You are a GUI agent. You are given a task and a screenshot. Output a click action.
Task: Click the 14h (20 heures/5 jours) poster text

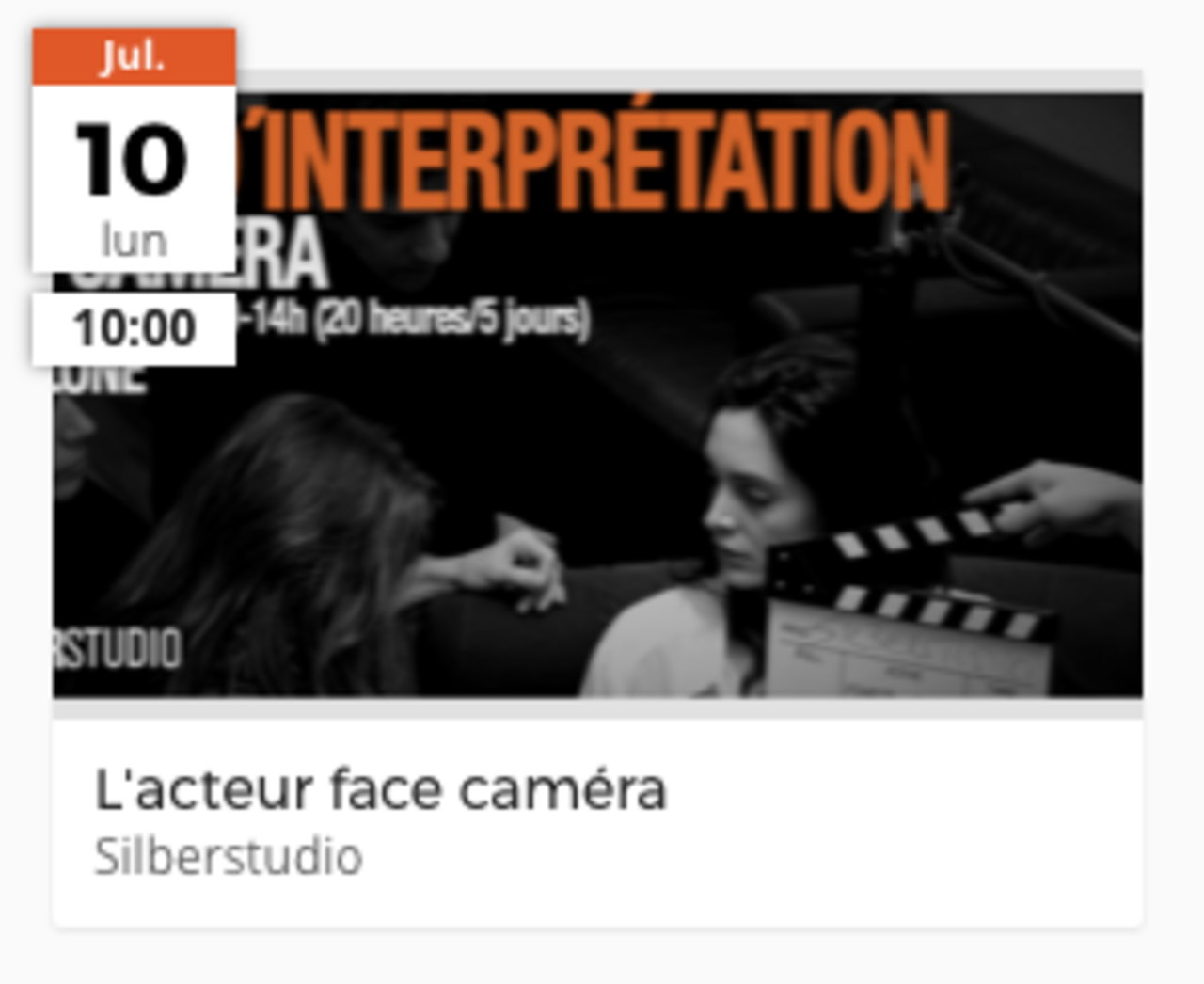click(x=414, y=320)
